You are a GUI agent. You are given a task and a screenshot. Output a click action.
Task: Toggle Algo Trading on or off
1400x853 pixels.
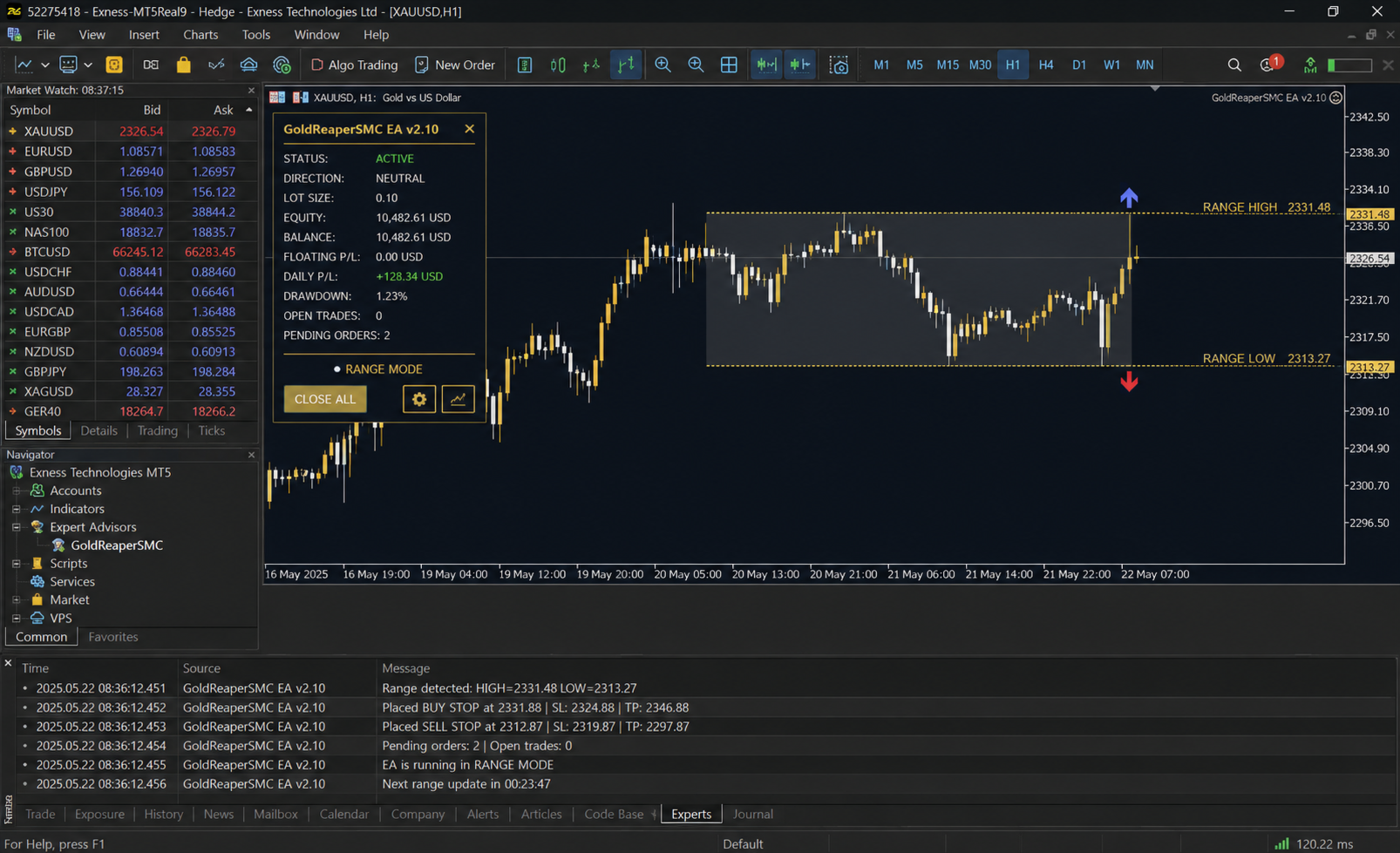pyautogui.click(x=354, y=64)
